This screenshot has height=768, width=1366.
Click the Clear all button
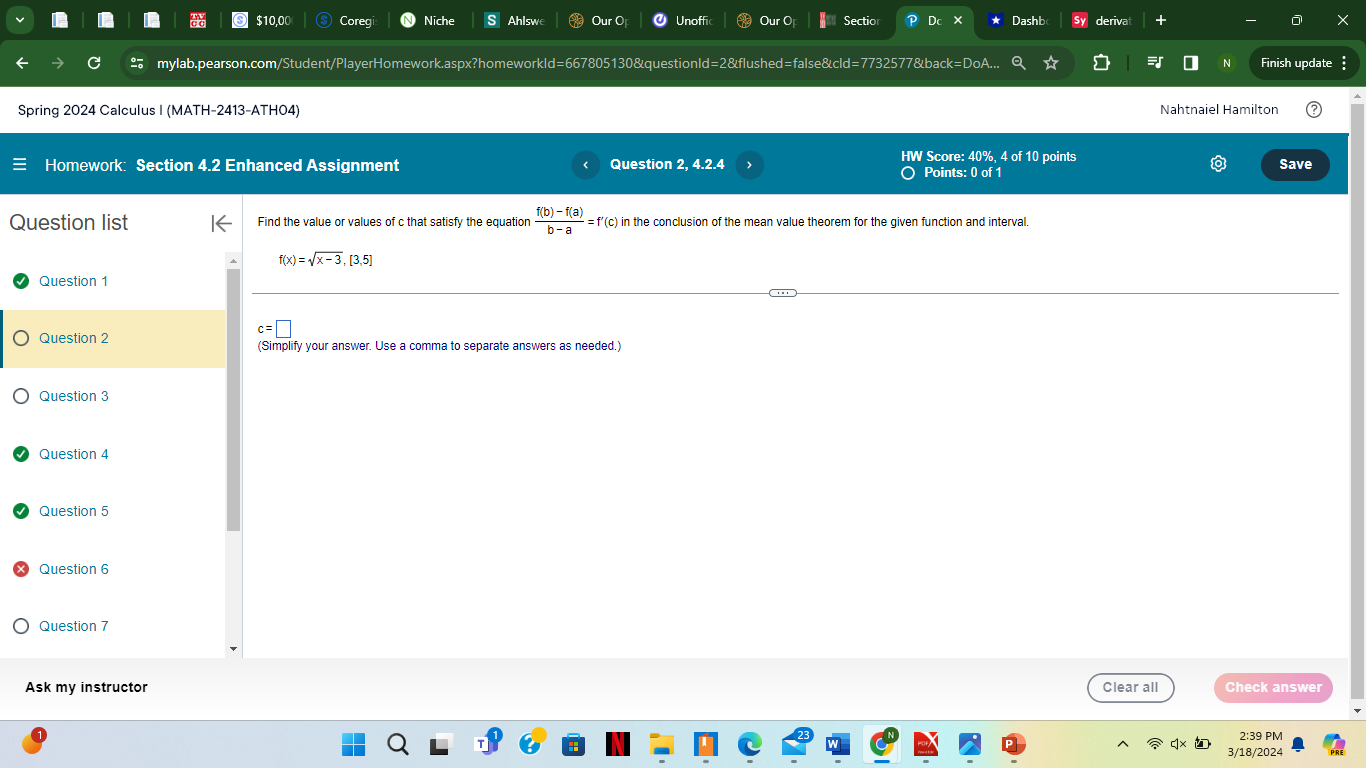1130,688
